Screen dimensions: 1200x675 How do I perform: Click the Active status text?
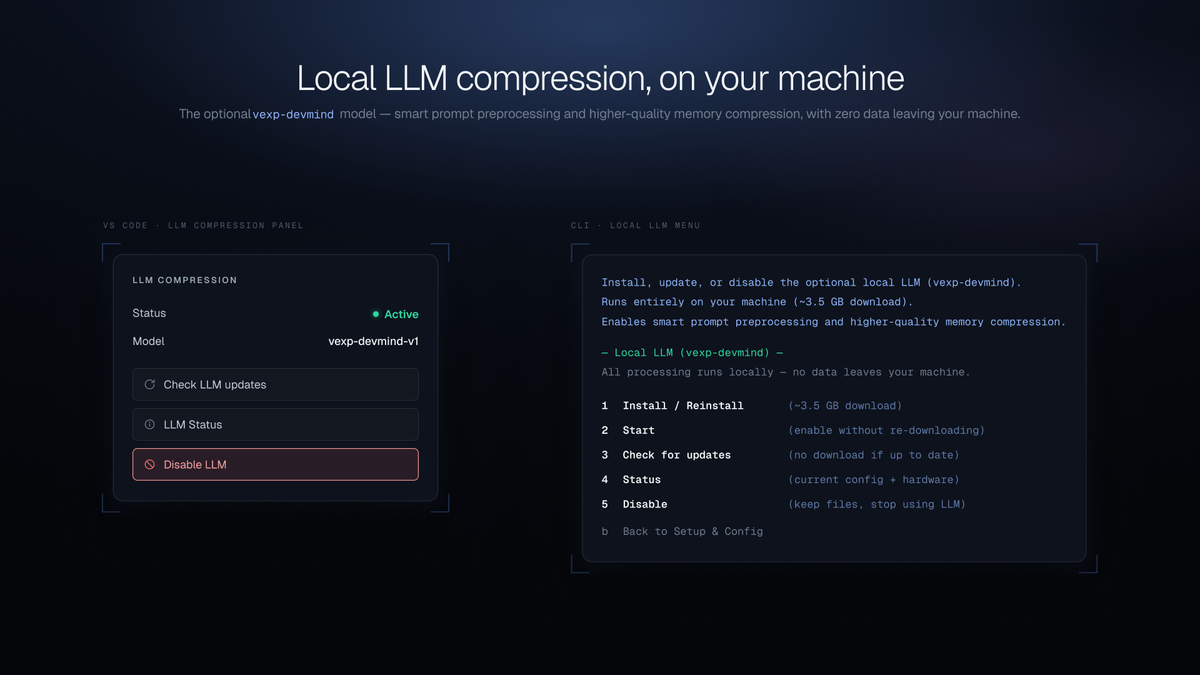402,314
